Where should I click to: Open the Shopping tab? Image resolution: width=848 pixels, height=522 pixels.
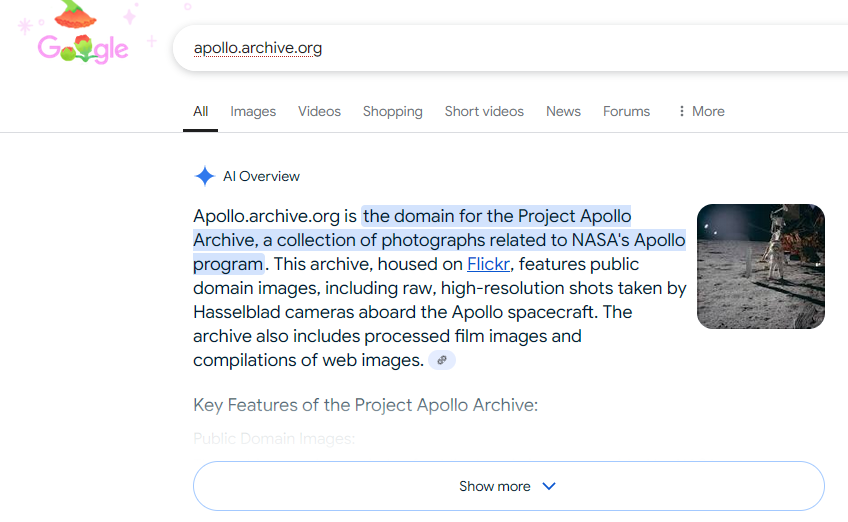tap(393, 111)
